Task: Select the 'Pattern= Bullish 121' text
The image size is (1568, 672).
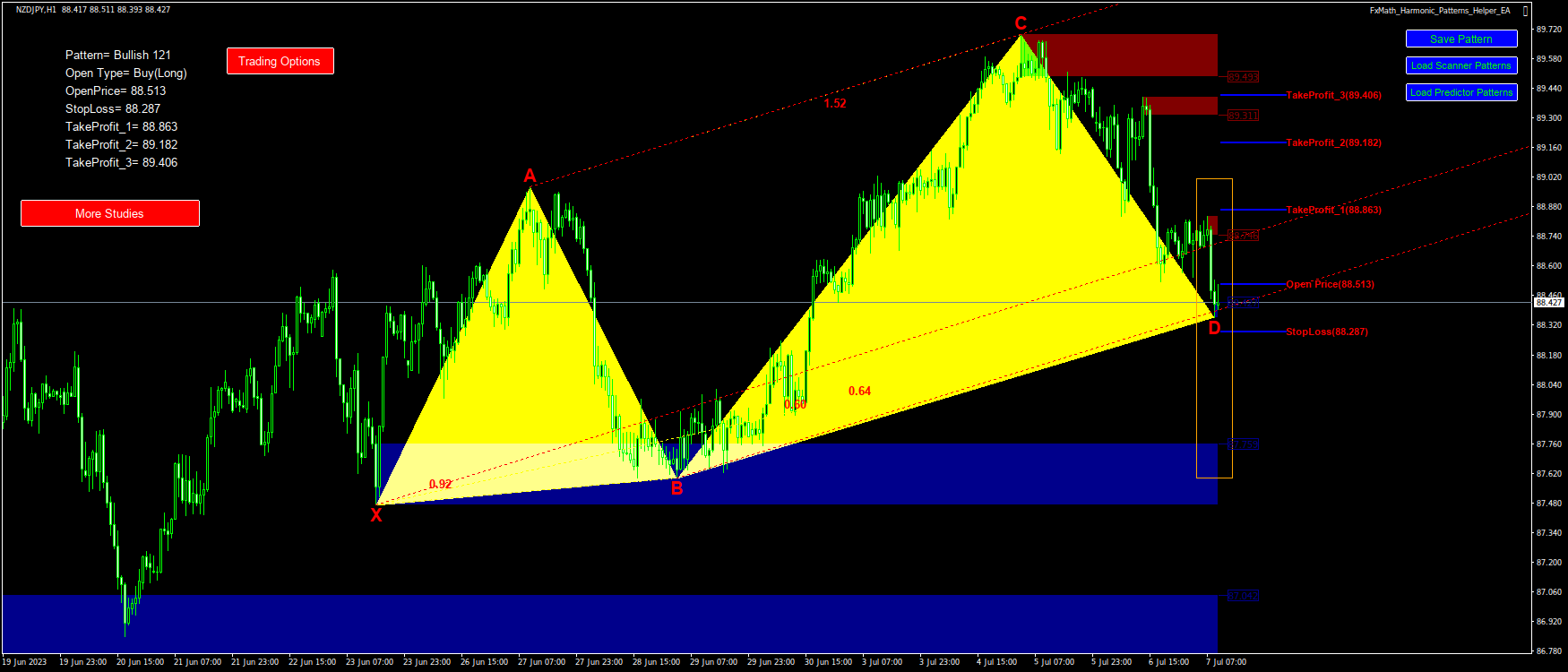Action: [118, 55]
